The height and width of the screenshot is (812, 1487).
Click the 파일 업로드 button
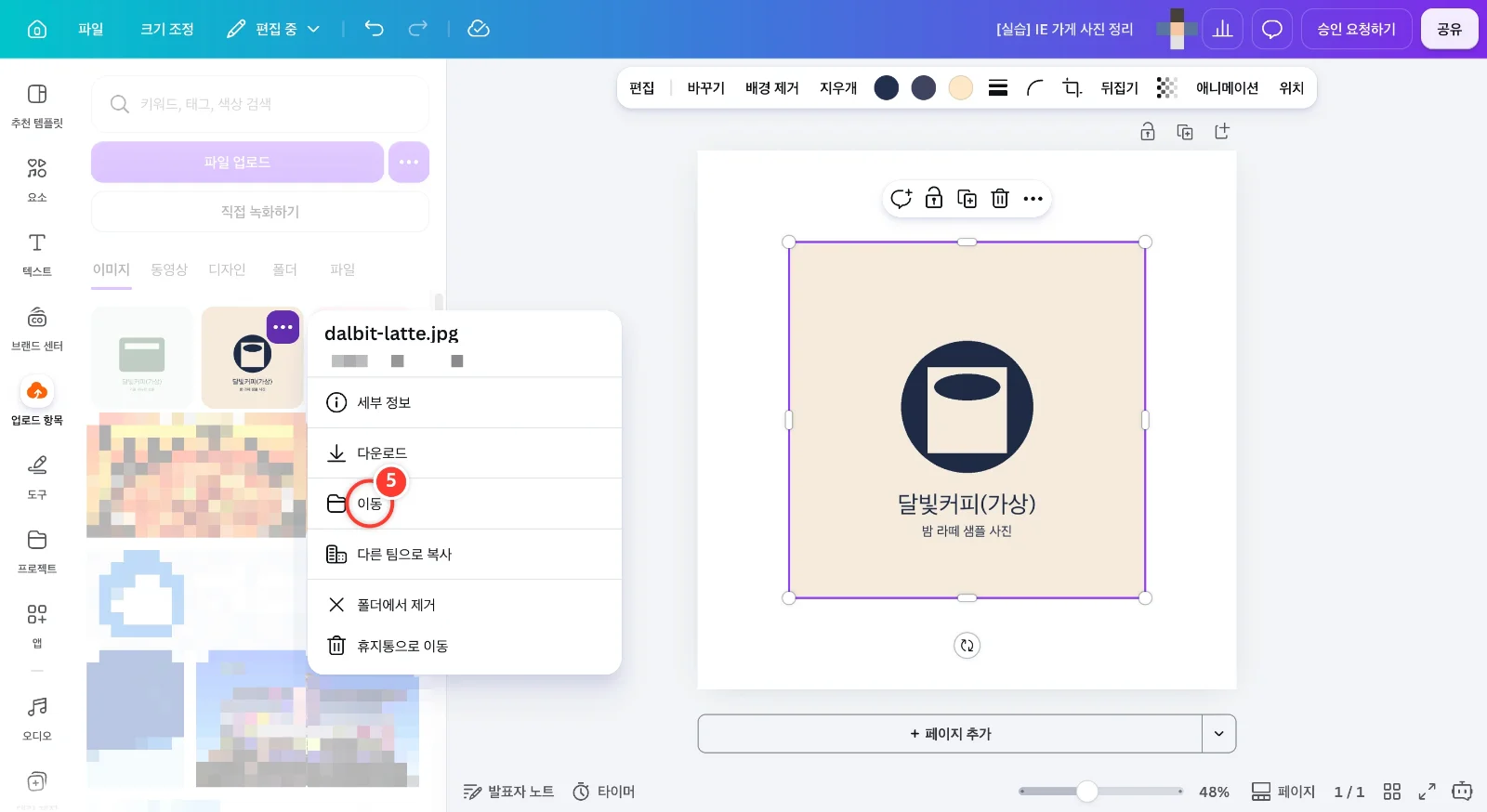(x=237, y=162)
